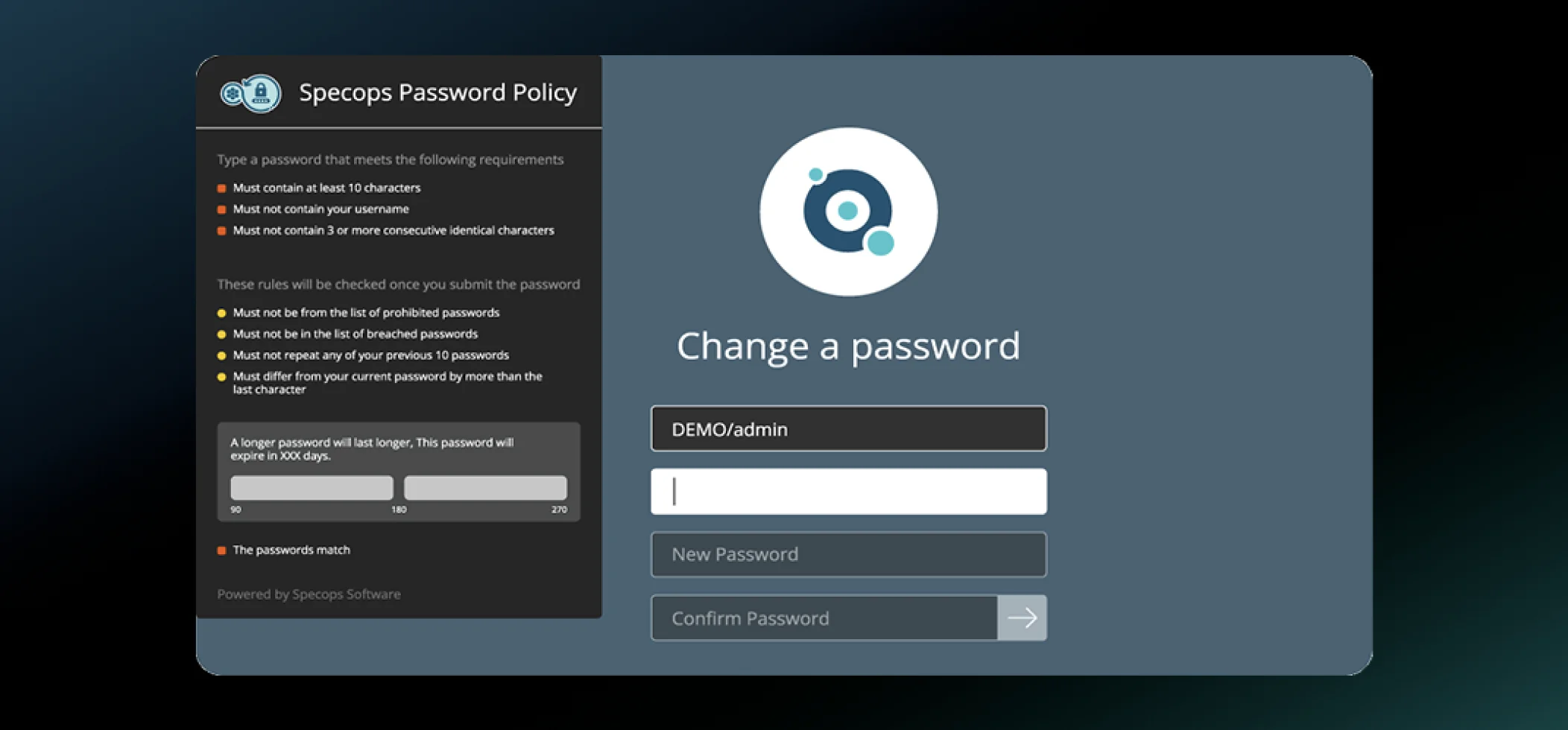Click the DEMO/admin username field

[x=849, y=428]
